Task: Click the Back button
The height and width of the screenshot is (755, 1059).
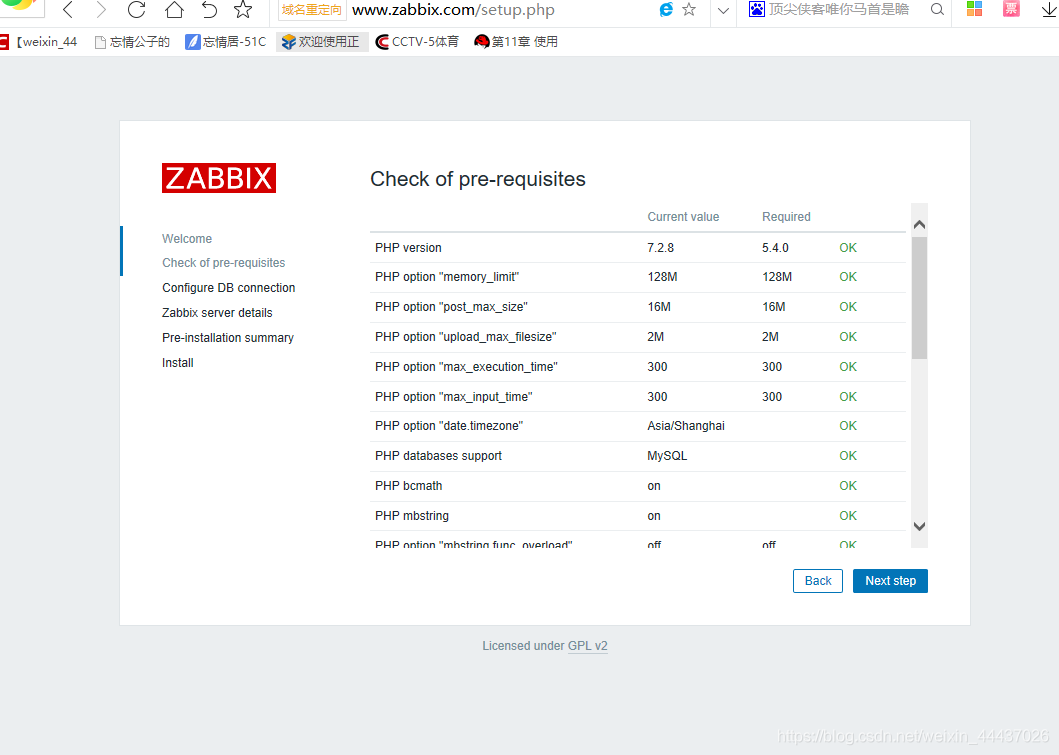Action: [x=818, y=581]
